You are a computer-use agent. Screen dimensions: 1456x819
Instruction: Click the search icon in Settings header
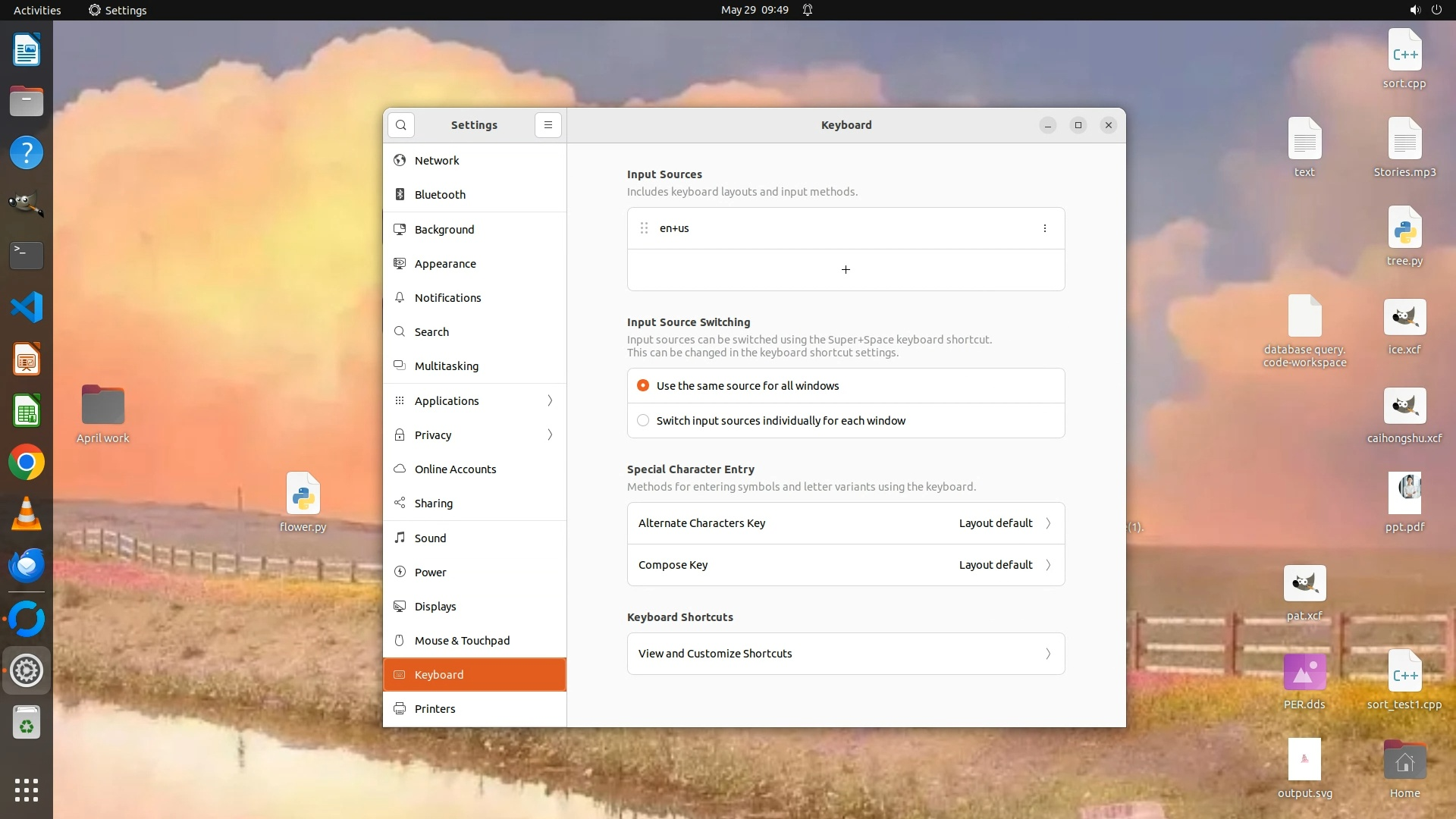(x=401, y=125)
